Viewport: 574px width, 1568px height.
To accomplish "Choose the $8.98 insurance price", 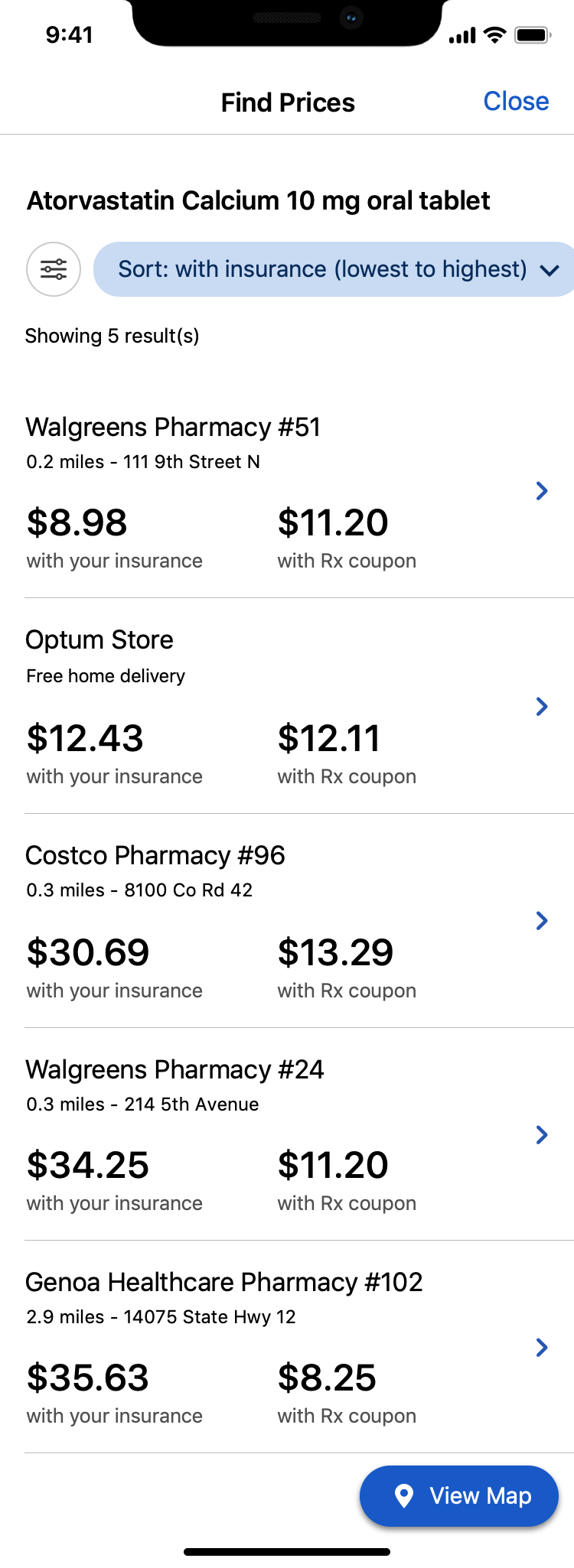I will tap(77, 523).
